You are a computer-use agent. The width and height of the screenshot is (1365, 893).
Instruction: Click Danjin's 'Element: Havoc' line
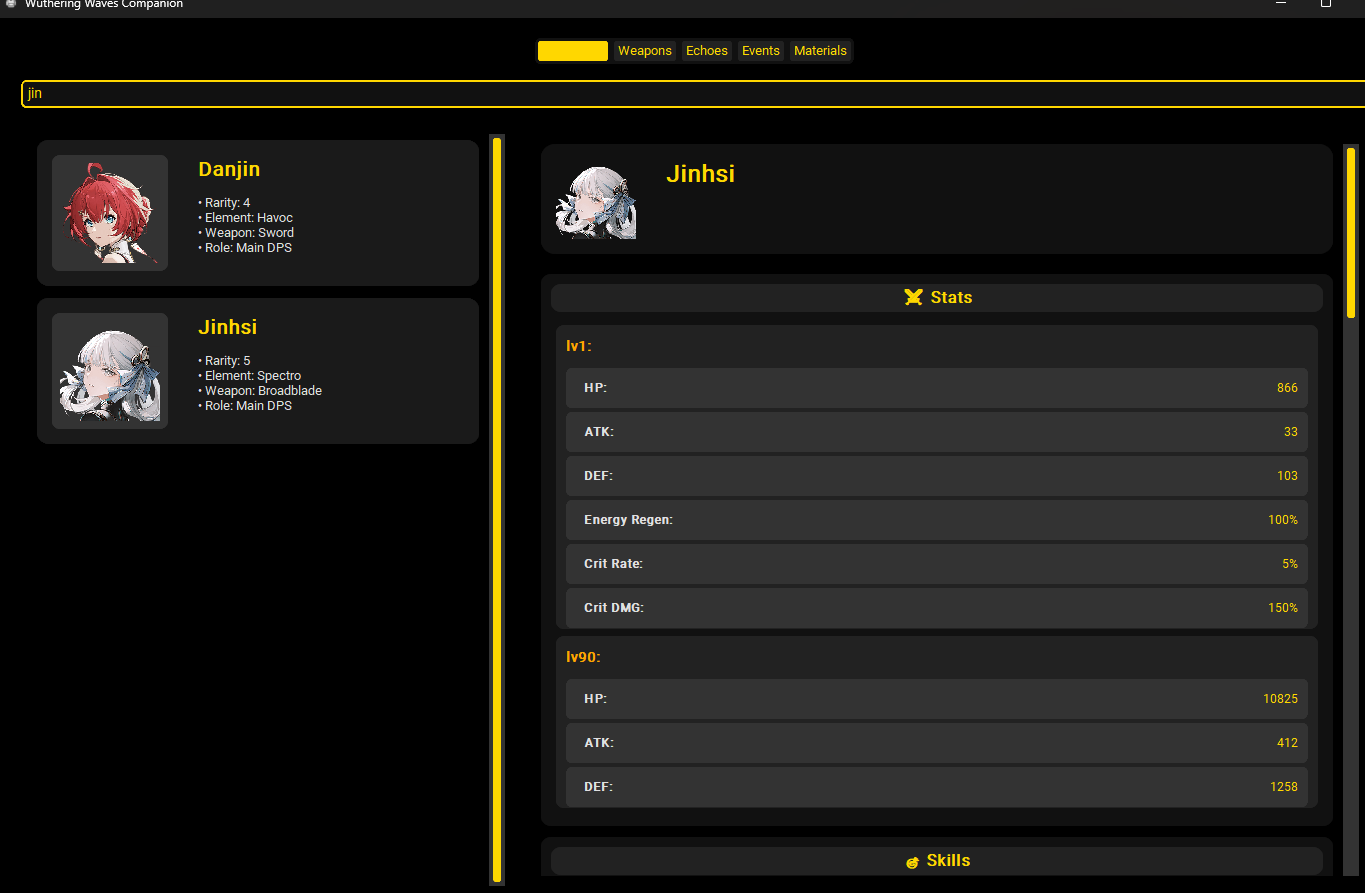(246, 218)
